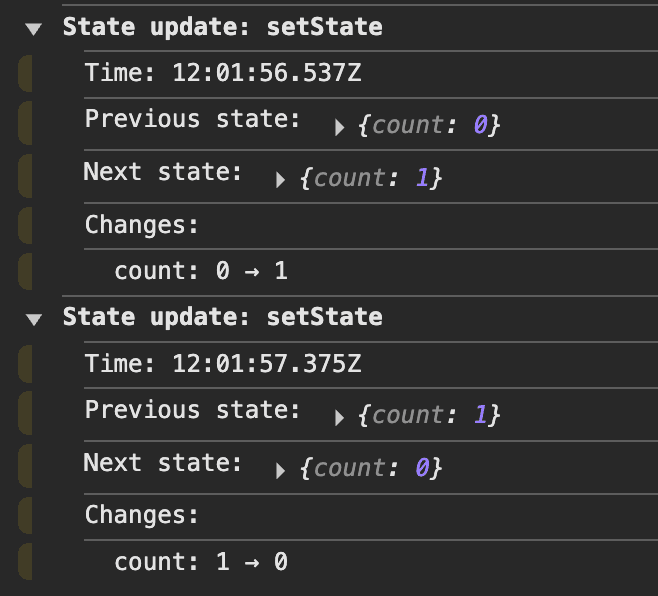Select the Time: 12:01:57.375Z log line
This screenshot has width=658, height=596.
pyautogui.click(x=223, y=365)
